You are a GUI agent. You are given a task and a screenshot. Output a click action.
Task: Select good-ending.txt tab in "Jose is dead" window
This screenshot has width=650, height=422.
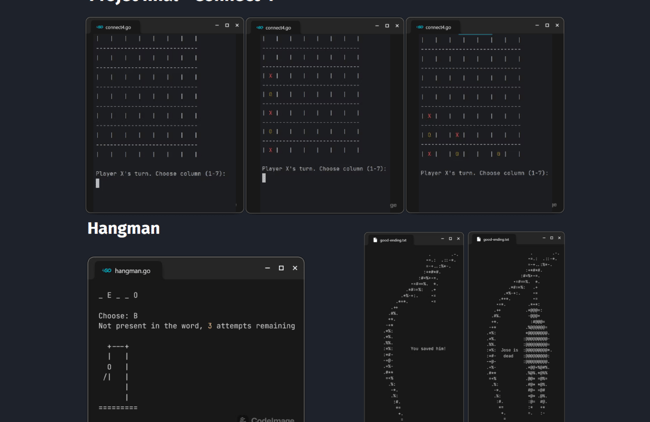tap(493, 239)
